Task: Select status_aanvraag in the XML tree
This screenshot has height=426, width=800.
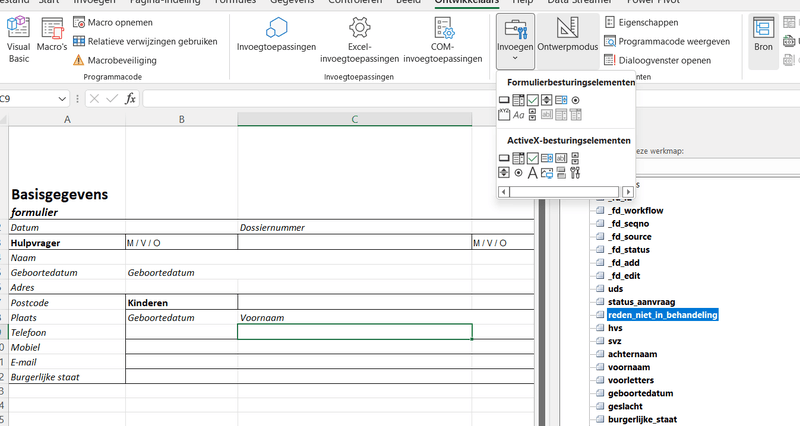Action: 641,302
